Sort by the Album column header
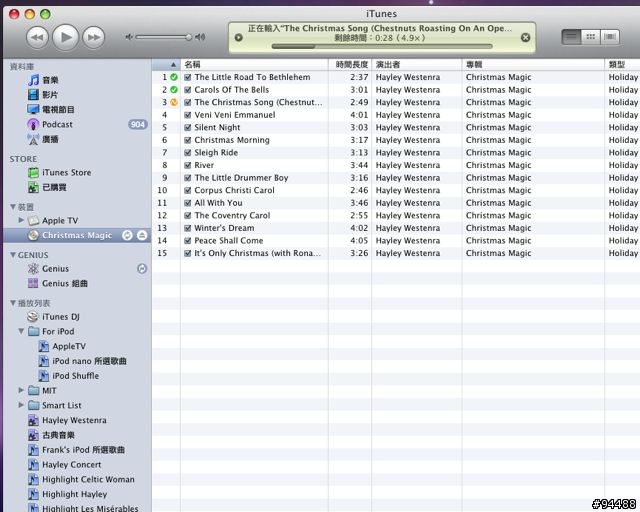This screenshot has height=512, width=640. click(533, 65)
